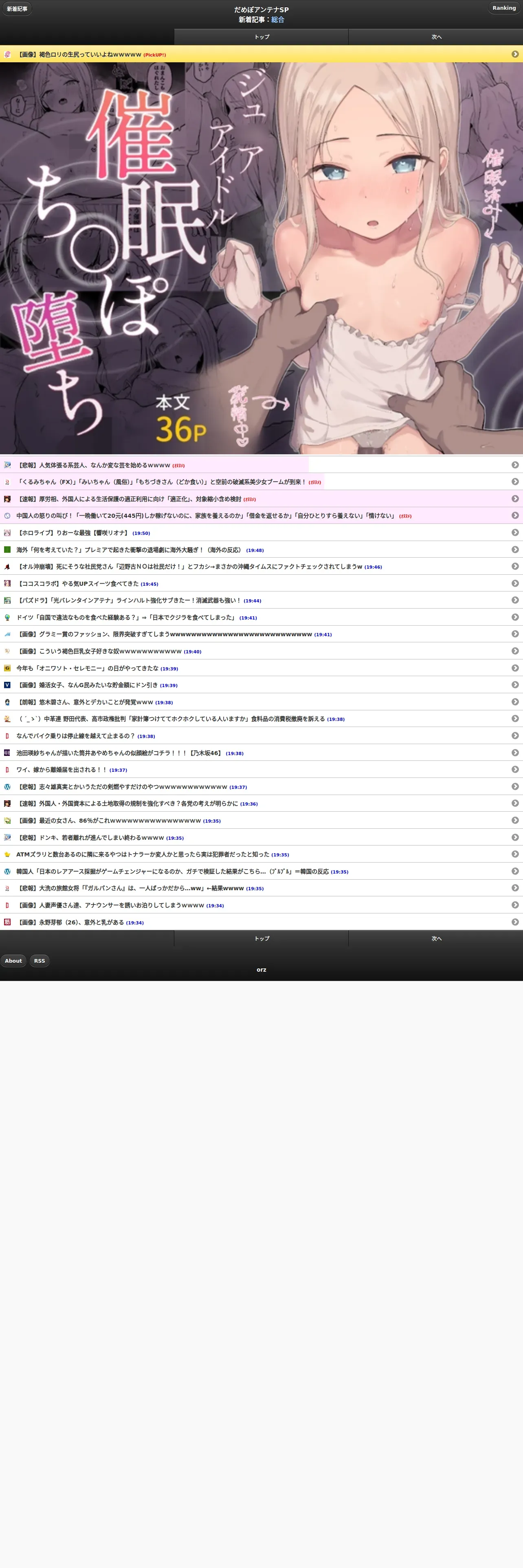Click the favicon beside オル沖崩壊 headline
Image resolution: width=523 pixels, height=1568 pixels.
(x=7, y=567)
